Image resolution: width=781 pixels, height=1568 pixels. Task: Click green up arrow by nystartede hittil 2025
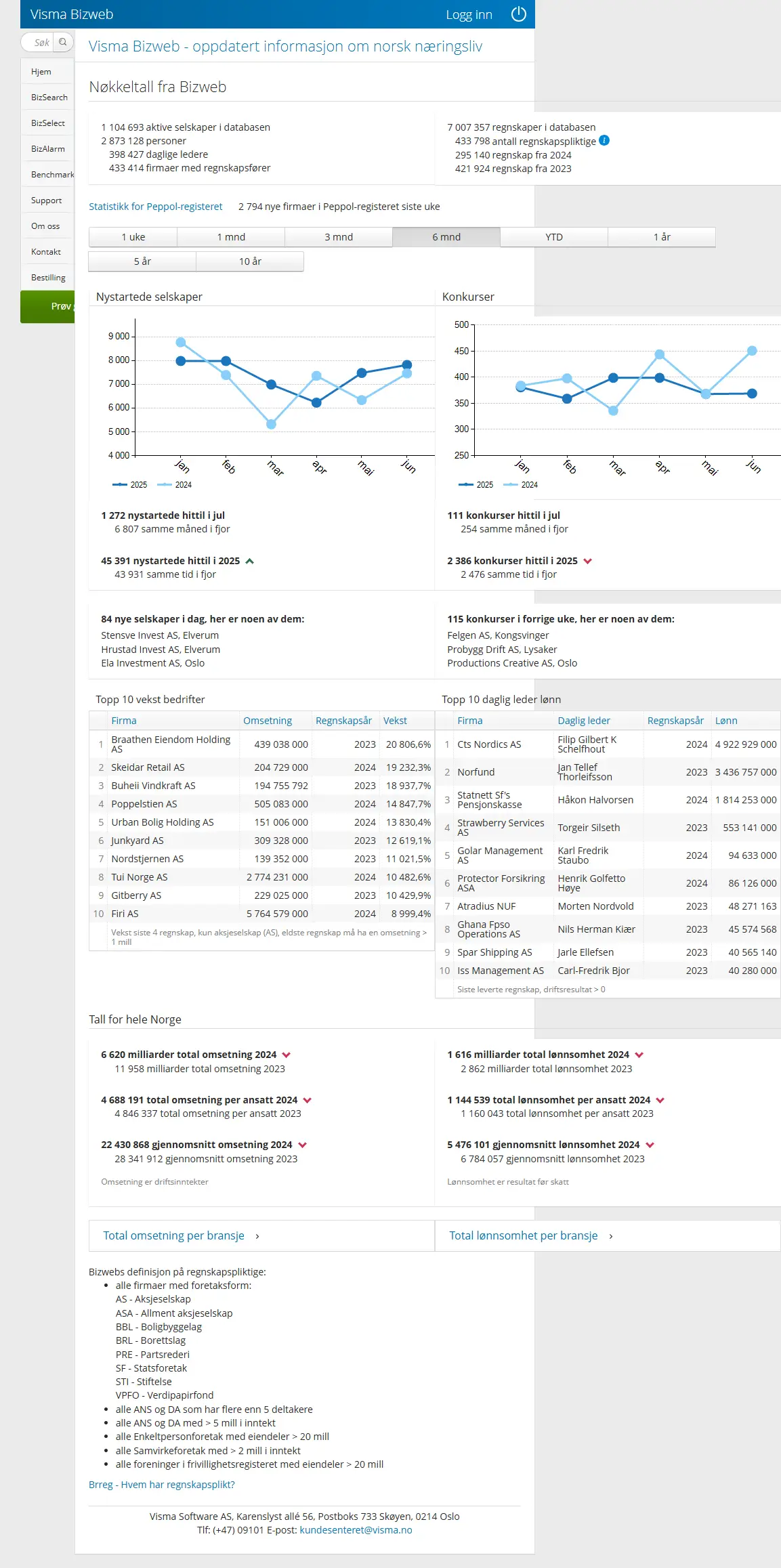pos(250,561)
